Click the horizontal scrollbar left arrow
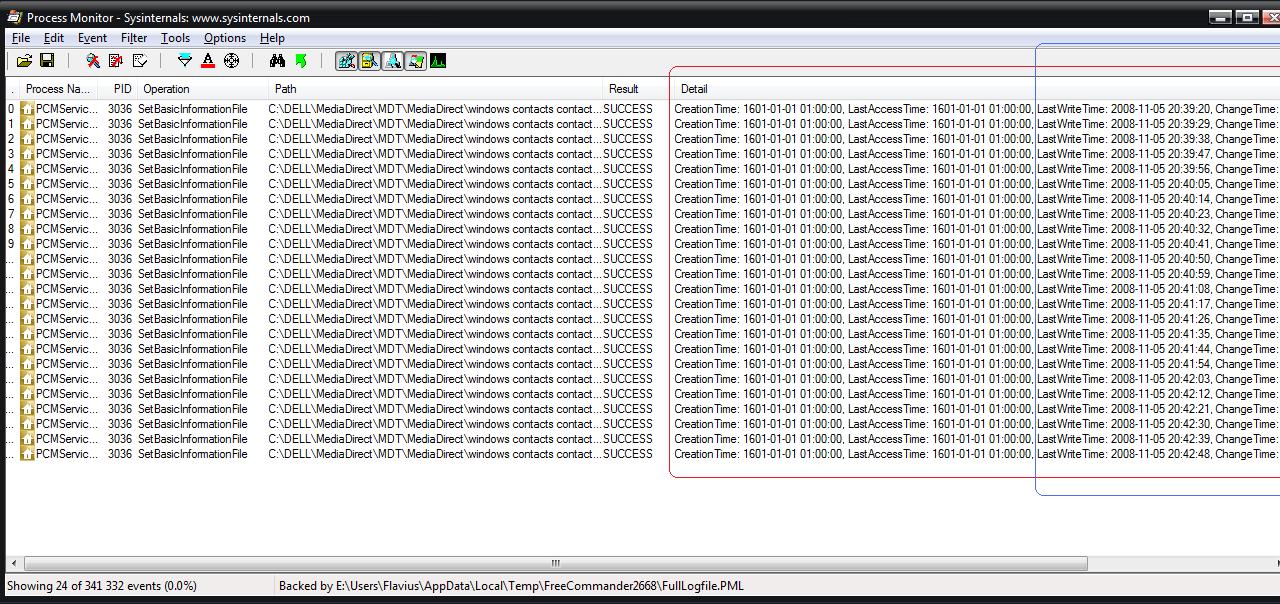1280x604 pixels. (13, 563)
